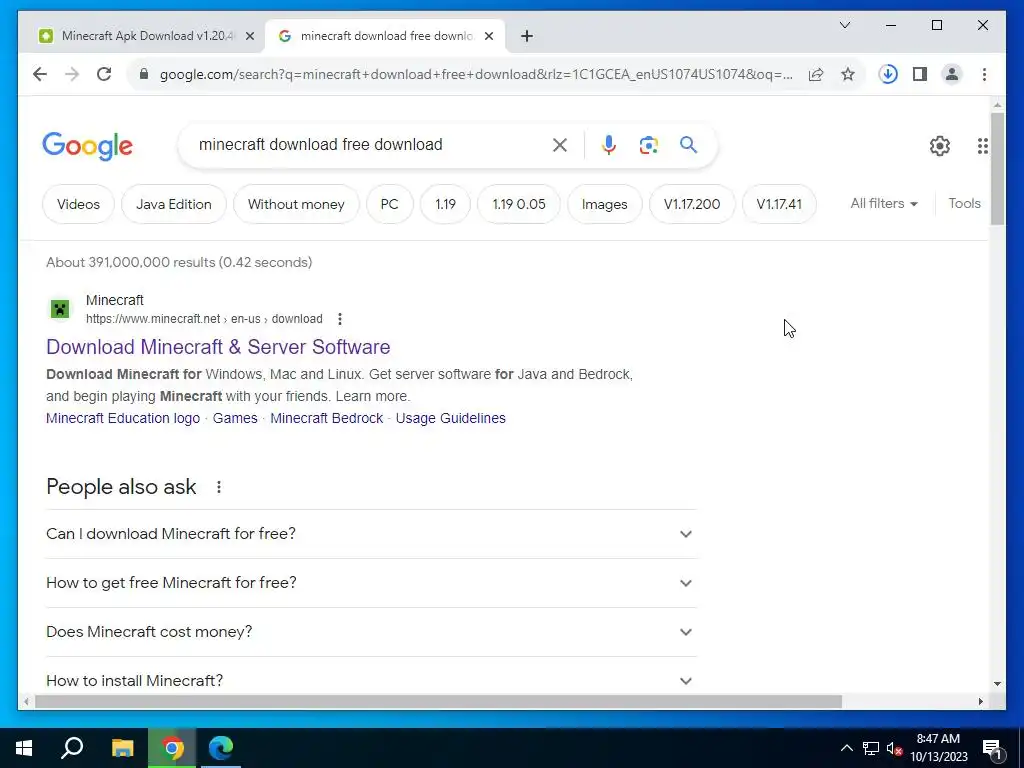Screen dimensions: 1024x768
Task: Open File Explorer from the taskbar
Action: coord(122,748)
